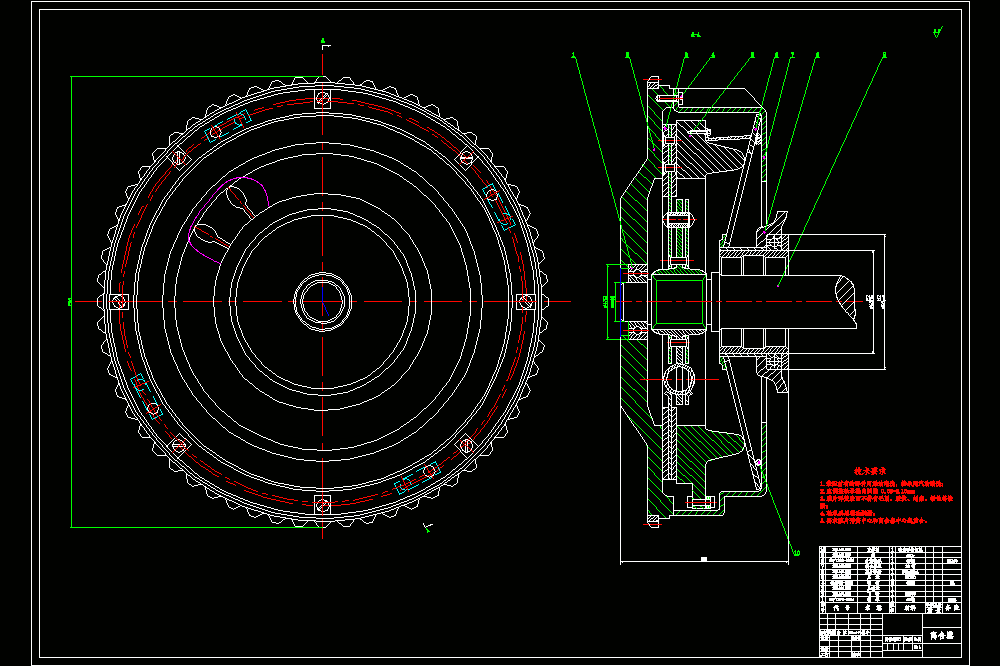Select part balloon number 7 label
Viewport: 1000px width, 666px height.
pos(792,56)
